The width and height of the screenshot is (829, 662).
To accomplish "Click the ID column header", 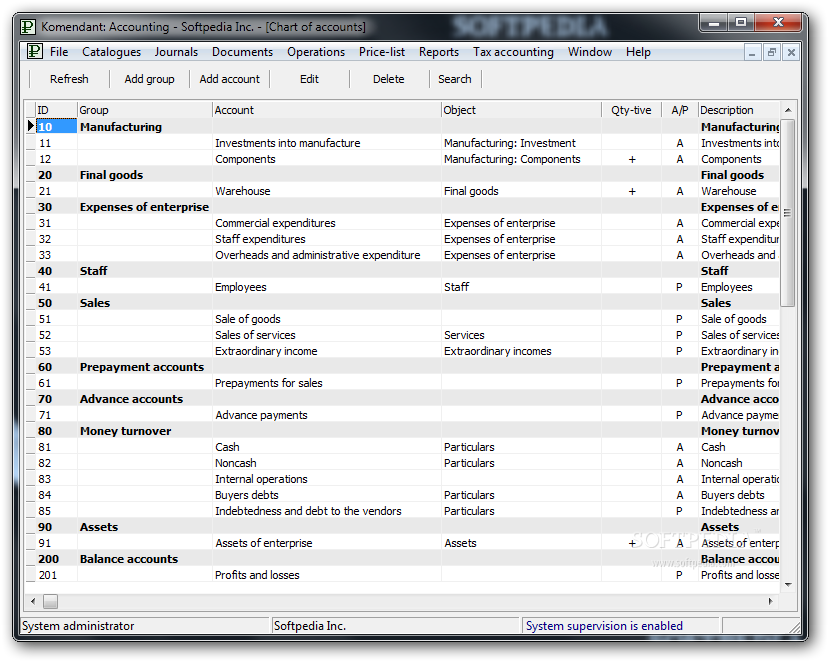I will (x=56, y=110).
